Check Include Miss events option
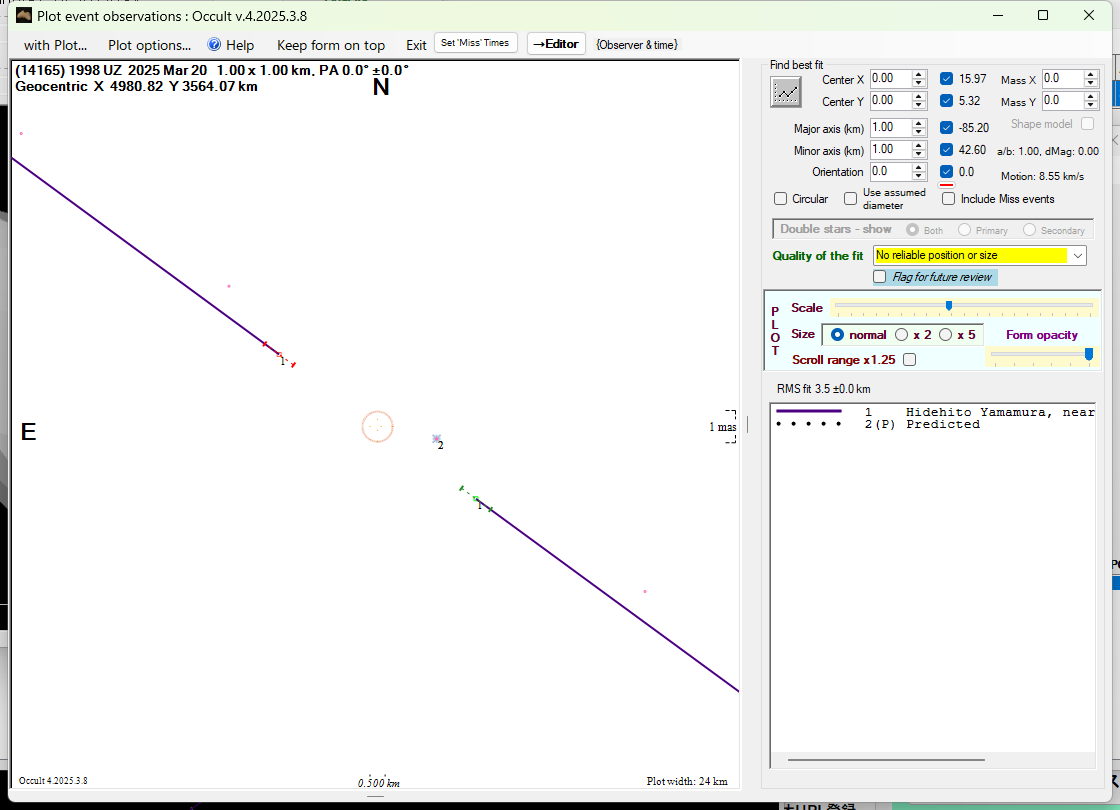Viewport: 1120px width, 810px height. tap(948, 199)
